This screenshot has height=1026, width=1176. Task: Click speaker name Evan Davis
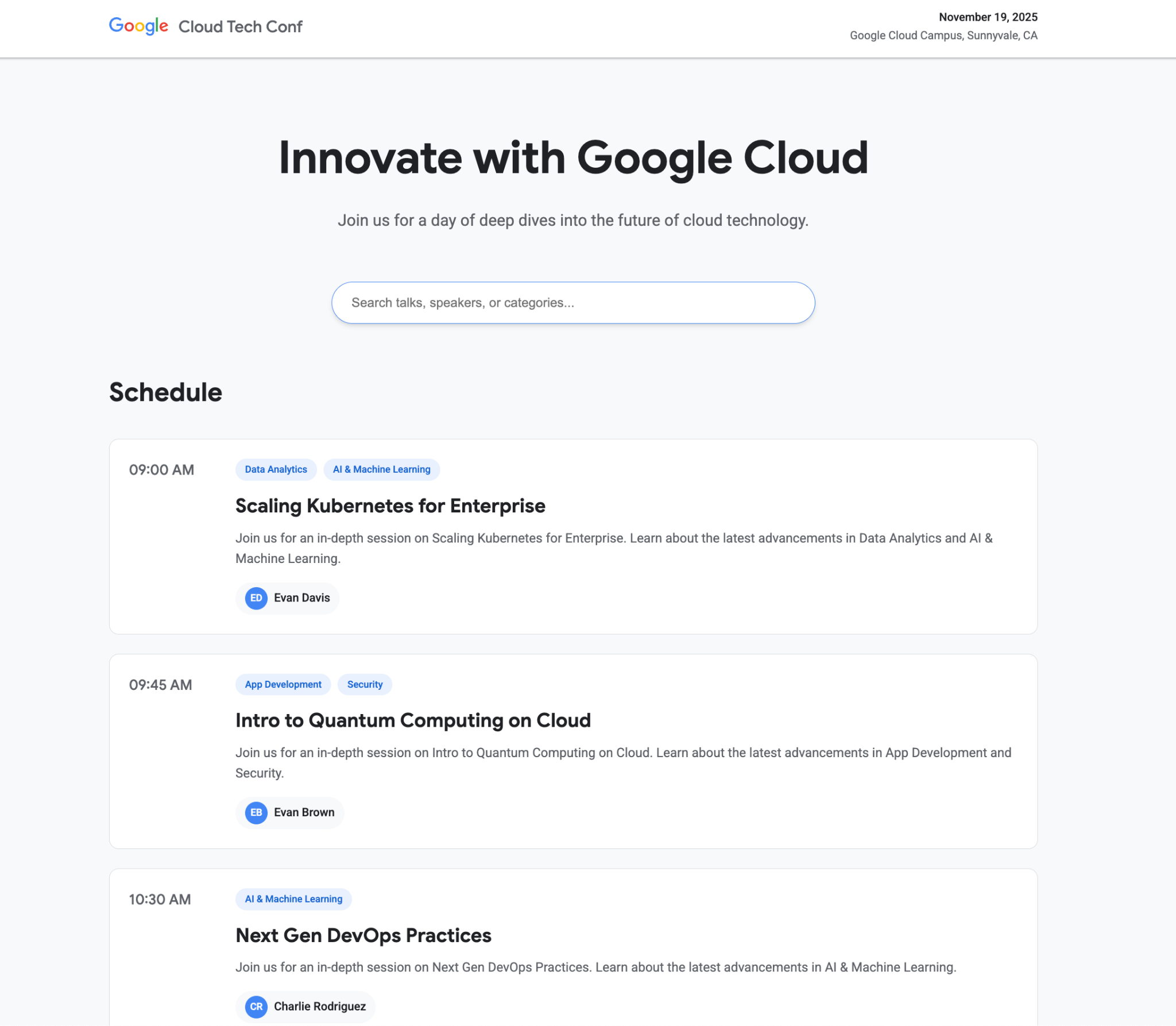tap(301, 598)
